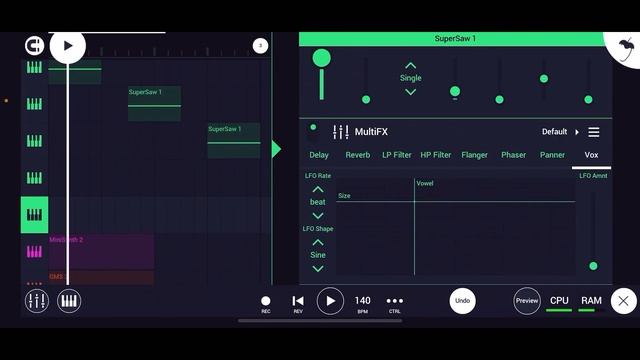
Task: Start playback from the playhead play button
Action: (68, 46)
